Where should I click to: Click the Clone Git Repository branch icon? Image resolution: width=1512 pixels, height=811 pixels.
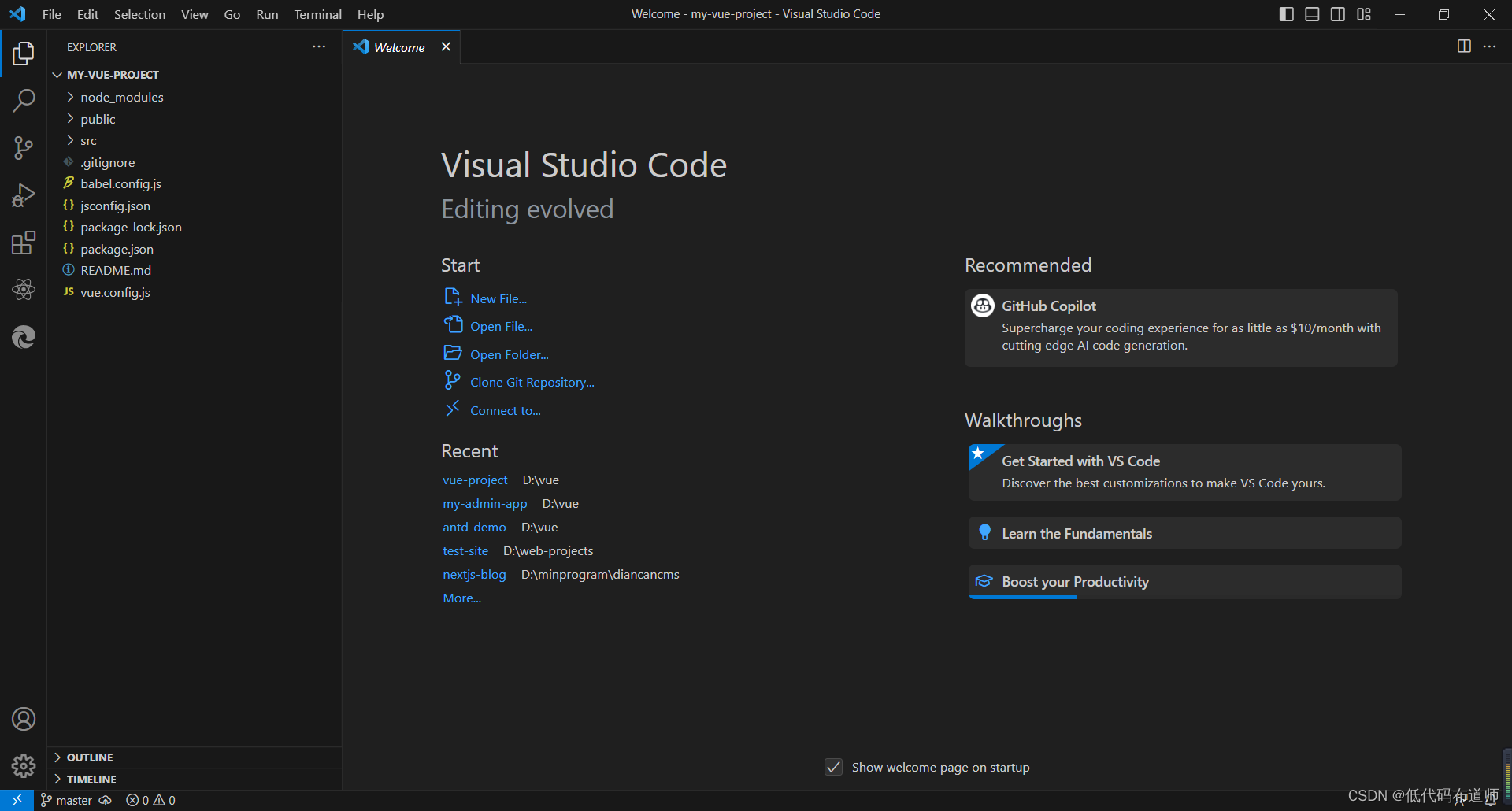[452, 381]
